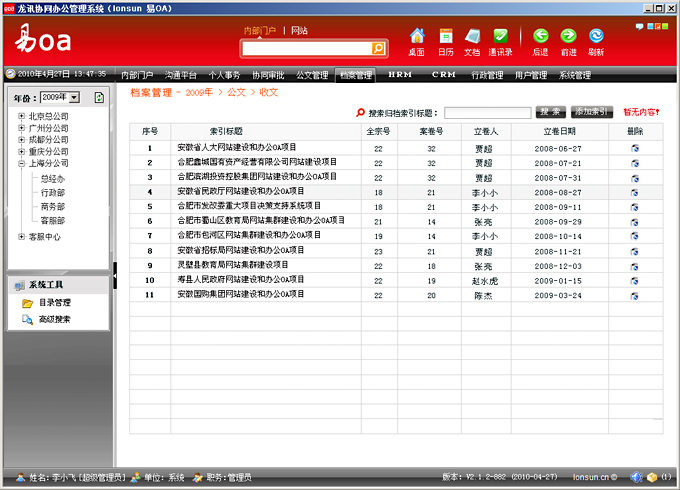
Task: Delete record 安徽省人大网站建设和办公OA项目
Action: point(635,148)
